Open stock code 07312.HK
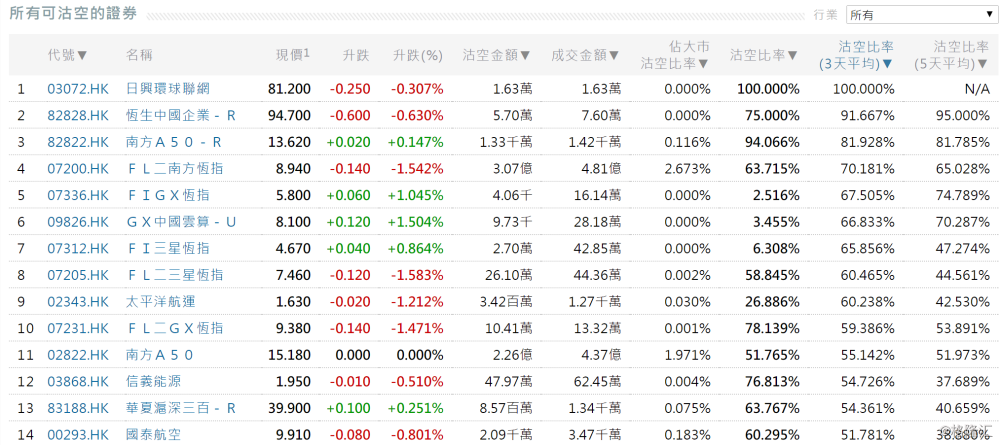This screenshot has height=445, width=1000. coord(78,248)
